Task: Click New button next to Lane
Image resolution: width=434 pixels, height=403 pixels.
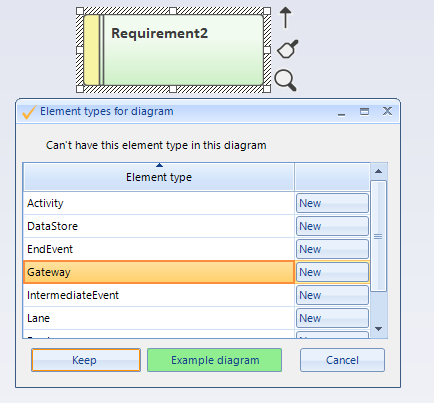Action: [332, 318]
